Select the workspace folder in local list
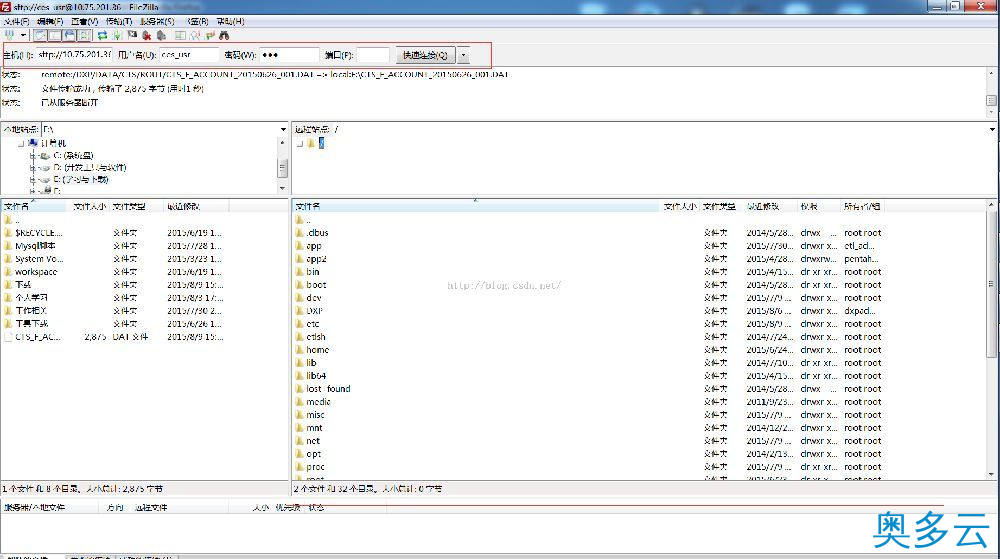 [36, 272]
